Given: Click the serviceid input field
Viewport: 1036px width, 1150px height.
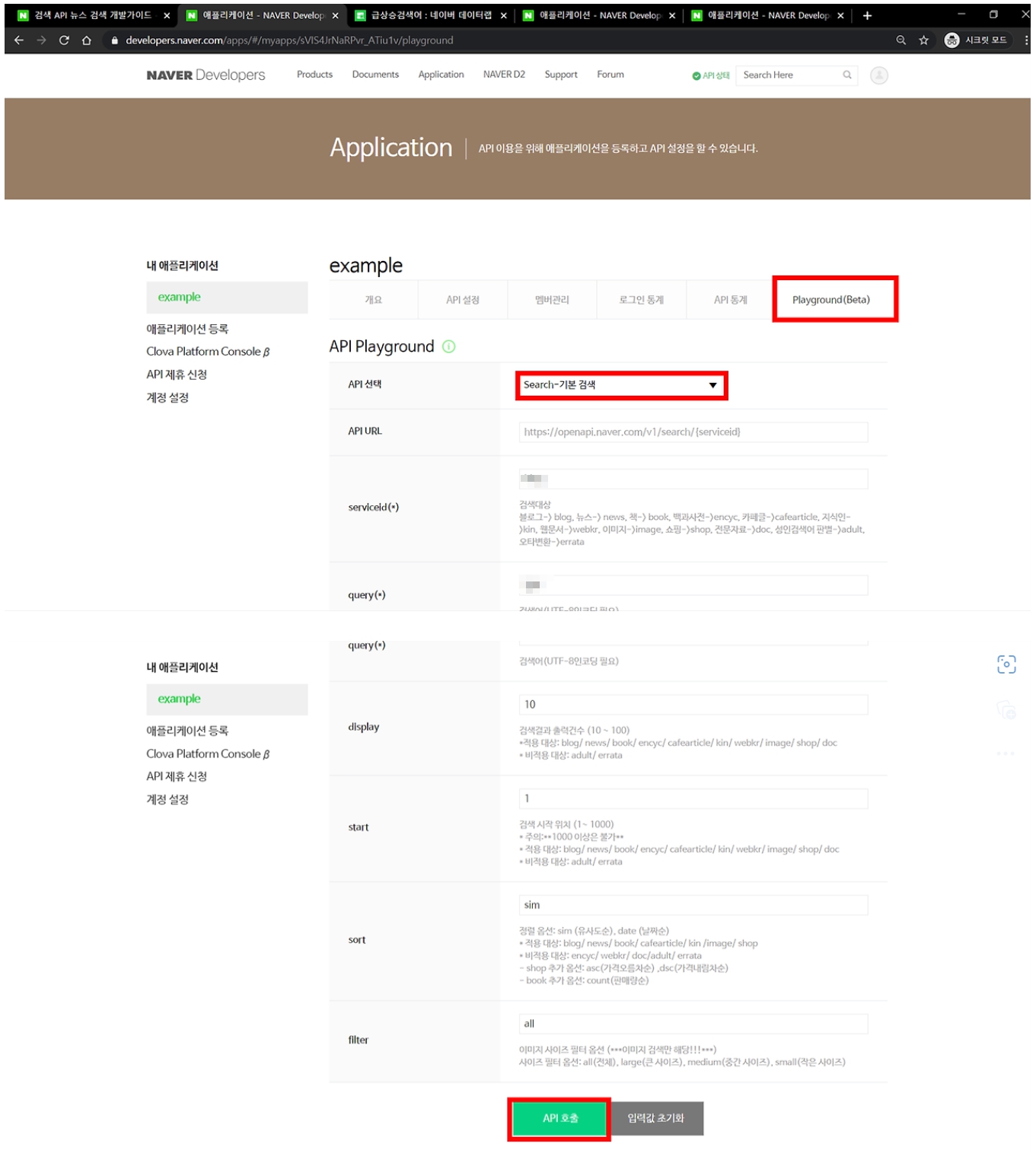Looking at the screenshot, I should point(693,479).
